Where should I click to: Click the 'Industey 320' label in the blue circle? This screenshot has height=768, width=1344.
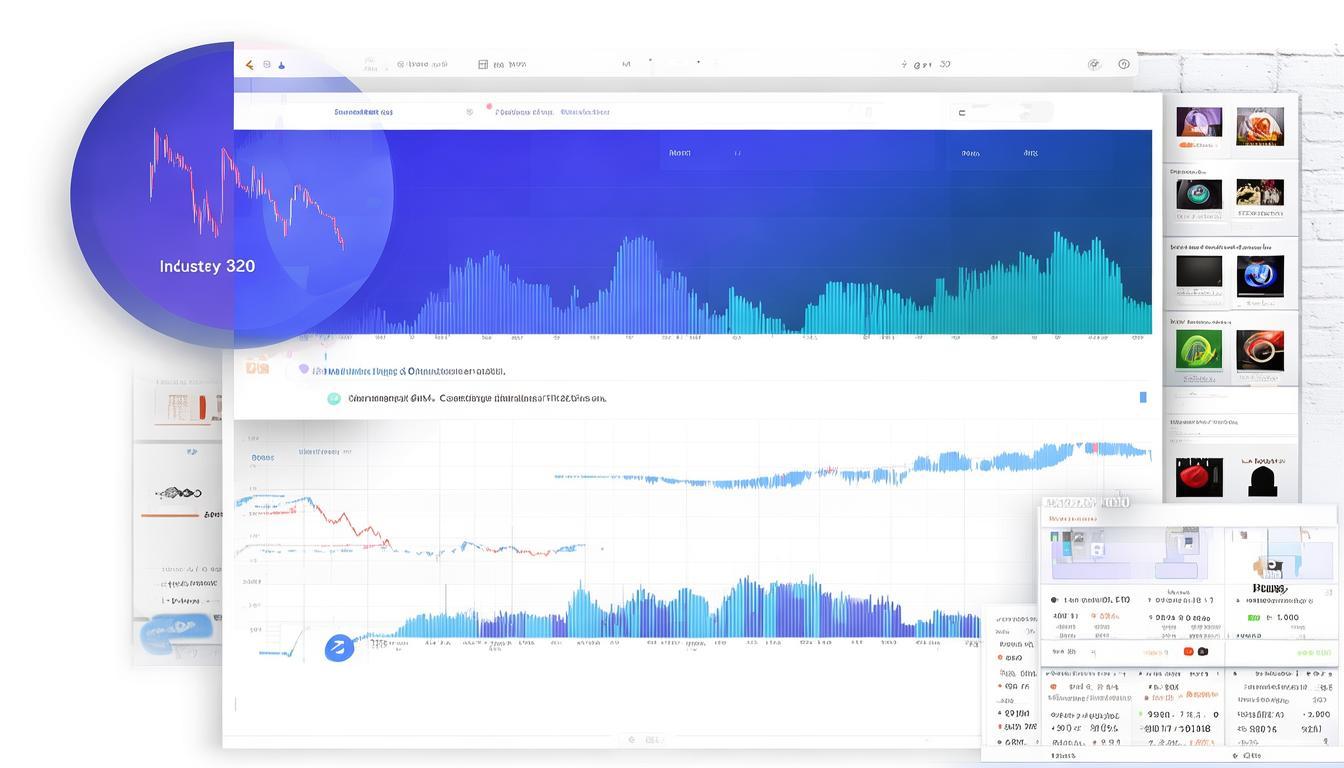coord(207,266)
